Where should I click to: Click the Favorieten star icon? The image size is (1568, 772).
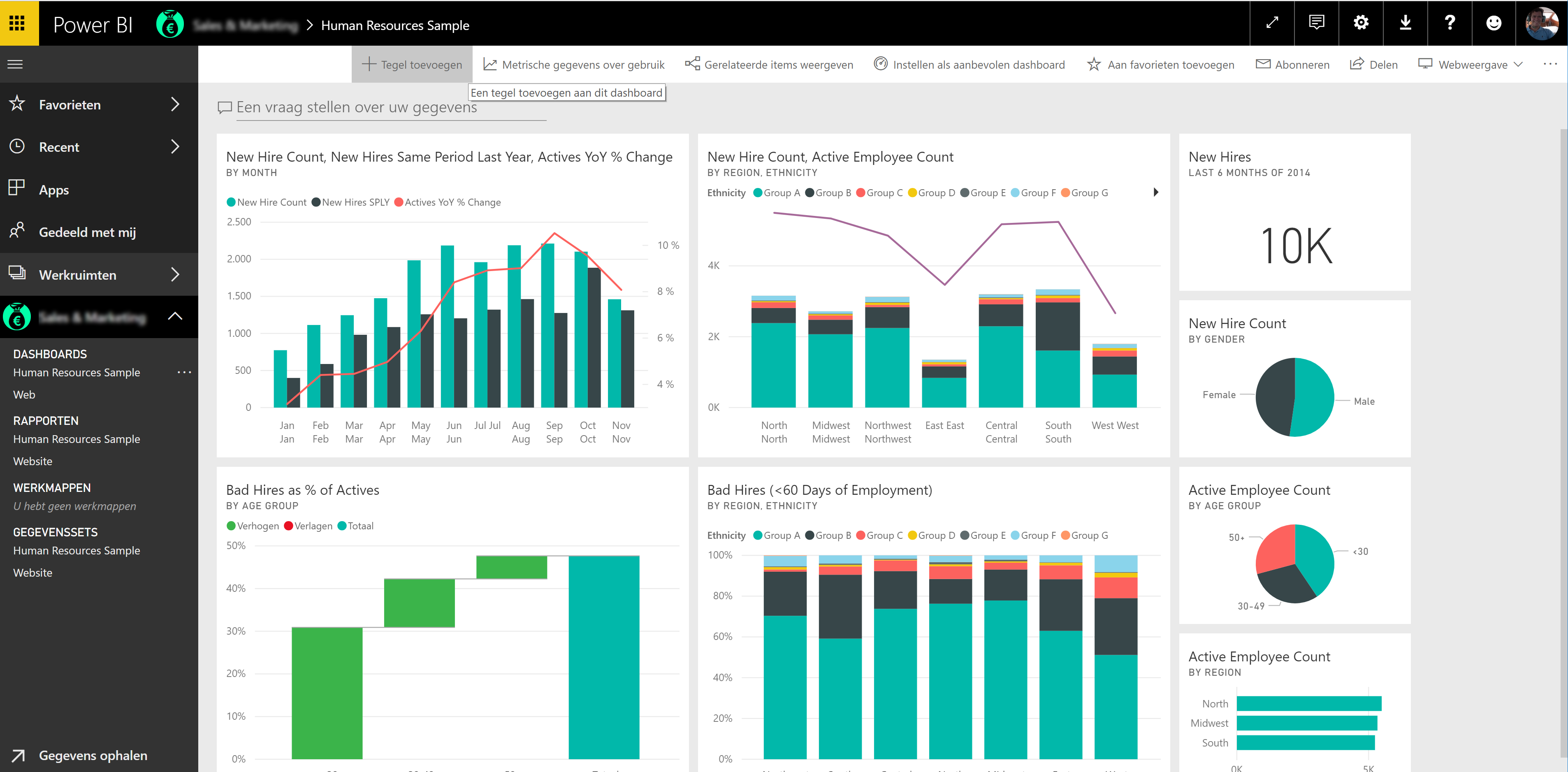[x=17, y=104]
